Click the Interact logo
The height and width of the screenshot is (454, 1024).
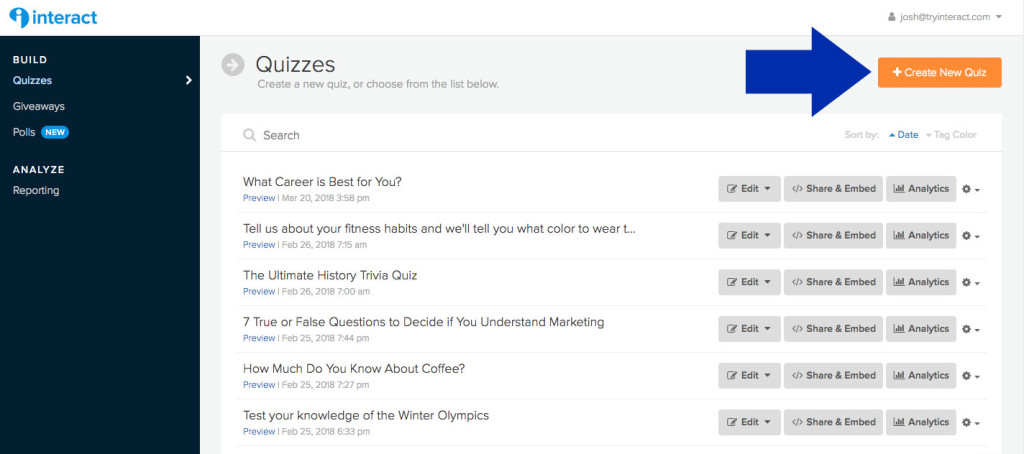(53, 17)
